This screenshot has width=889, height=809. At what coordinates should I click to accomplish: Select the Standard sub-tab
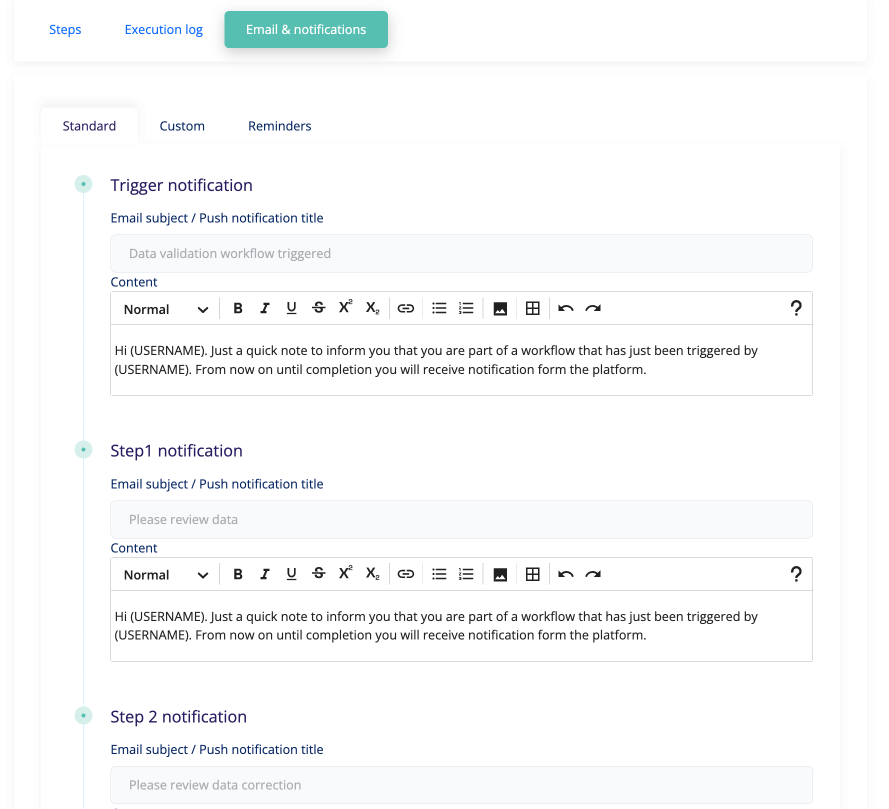89,126
